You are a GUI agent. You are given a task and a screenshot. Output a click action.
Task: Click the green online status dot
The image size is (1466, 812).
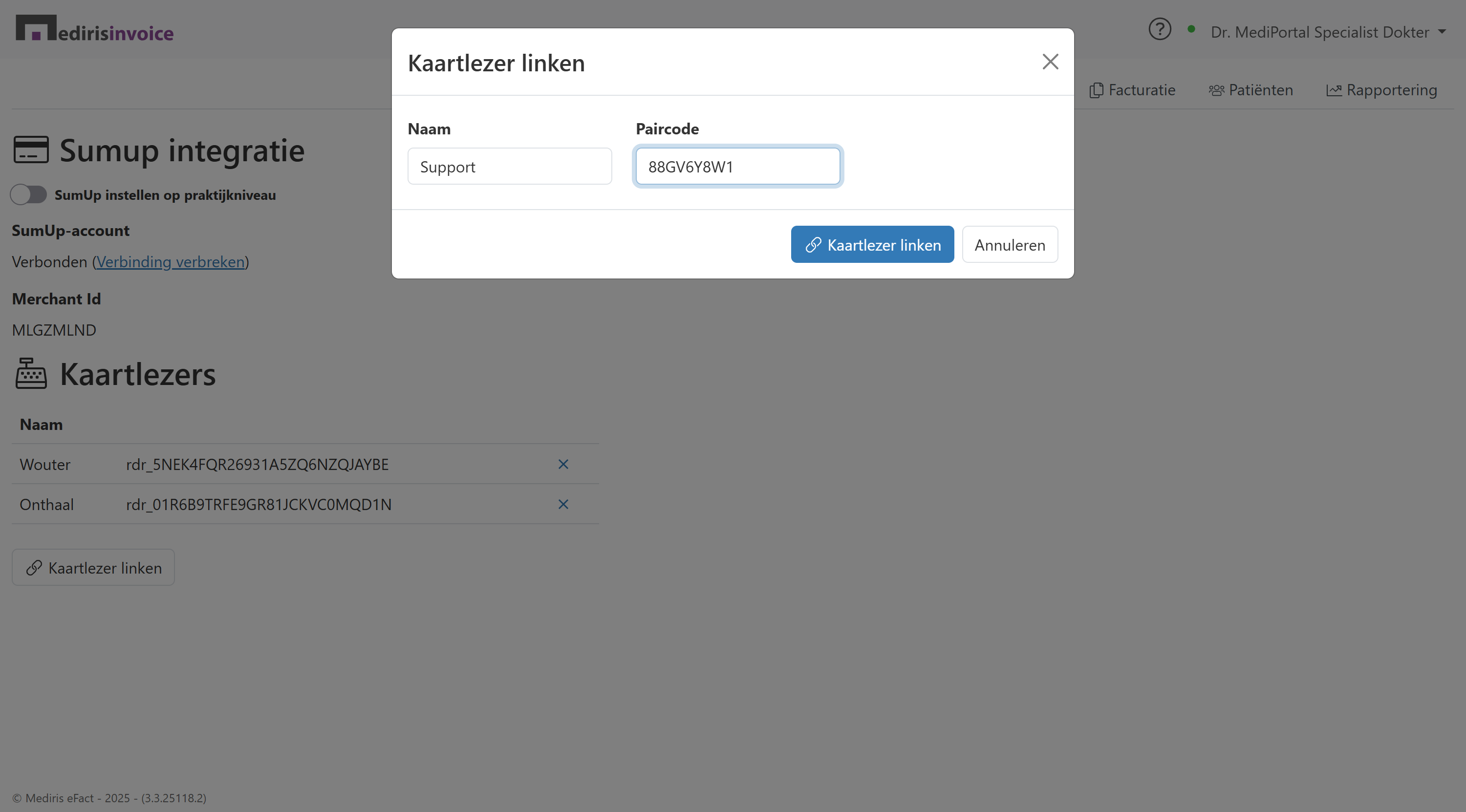[1191, 29]
